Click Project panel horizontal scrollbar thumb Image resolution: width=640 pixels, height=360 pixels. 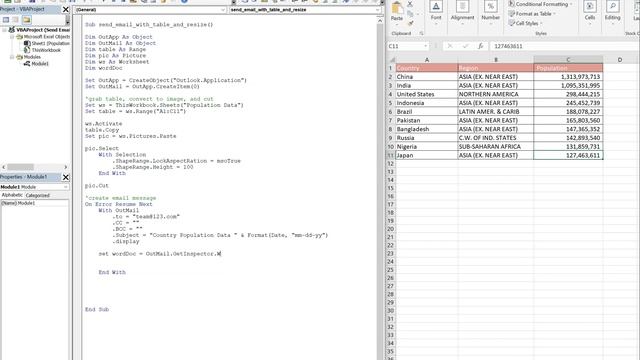[20, 167]
